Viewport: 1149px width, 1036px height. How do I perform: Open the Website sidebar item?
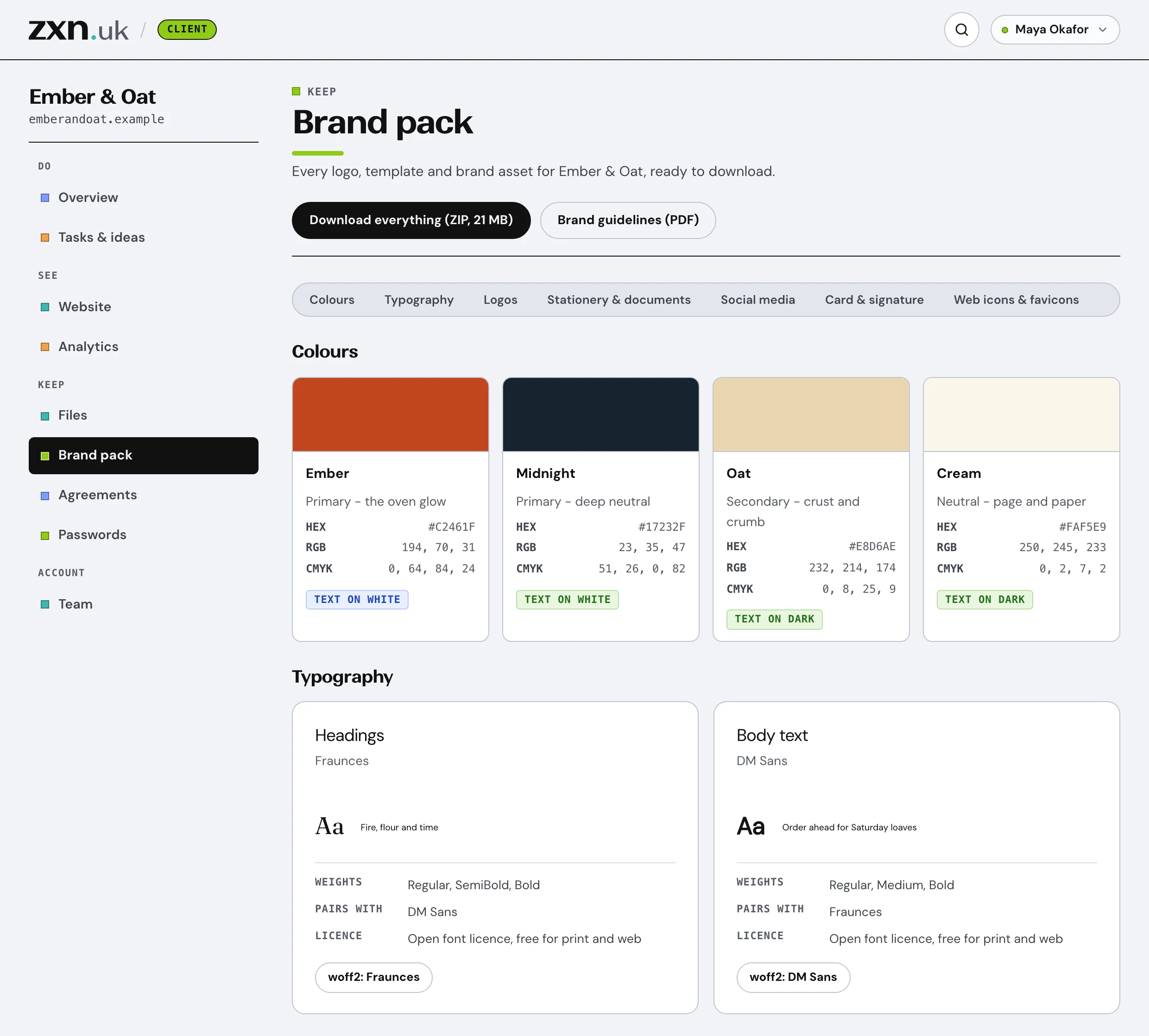(x=144, y=307)
